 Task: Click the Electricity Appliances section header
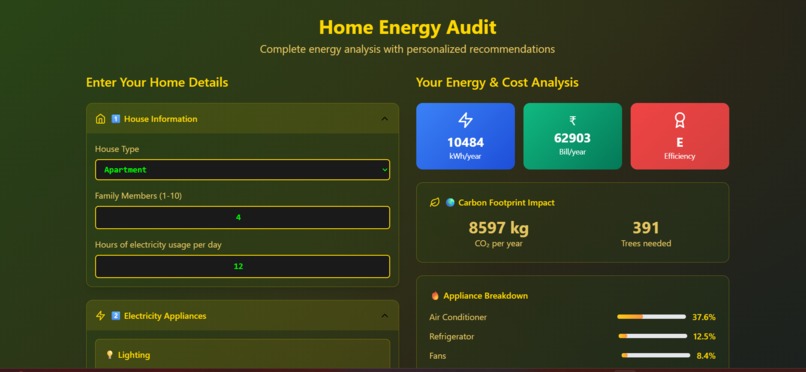pyautogui.click(x=242, y=315)
